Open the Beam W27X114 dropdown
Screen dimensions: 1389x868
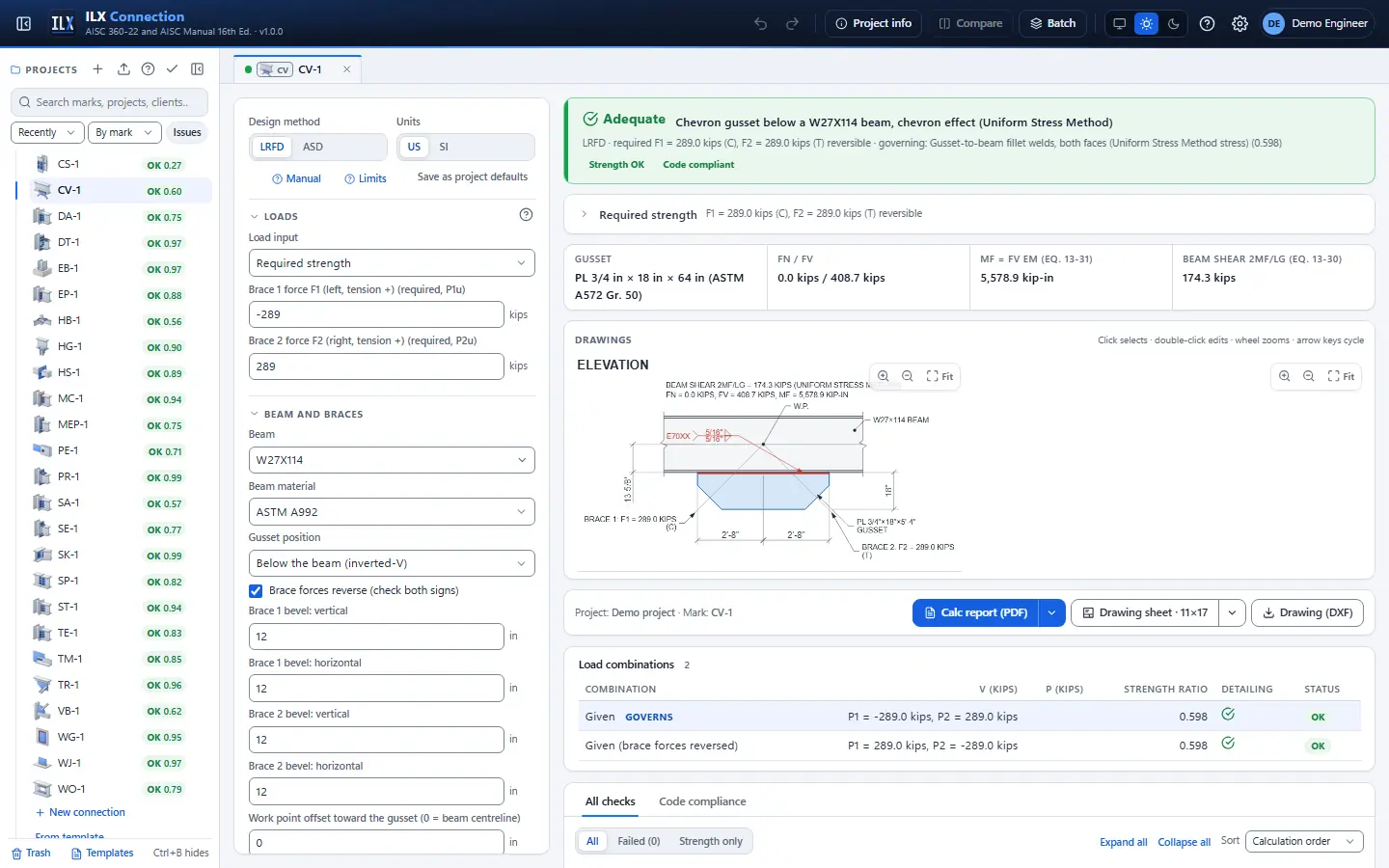coord(392,460)
